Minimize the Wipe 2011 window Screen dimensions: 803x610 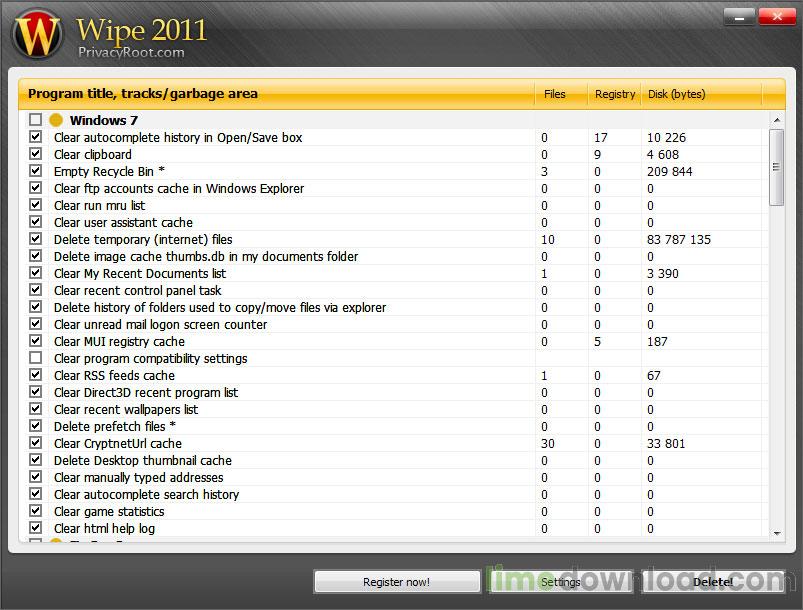tap(739, 17)
